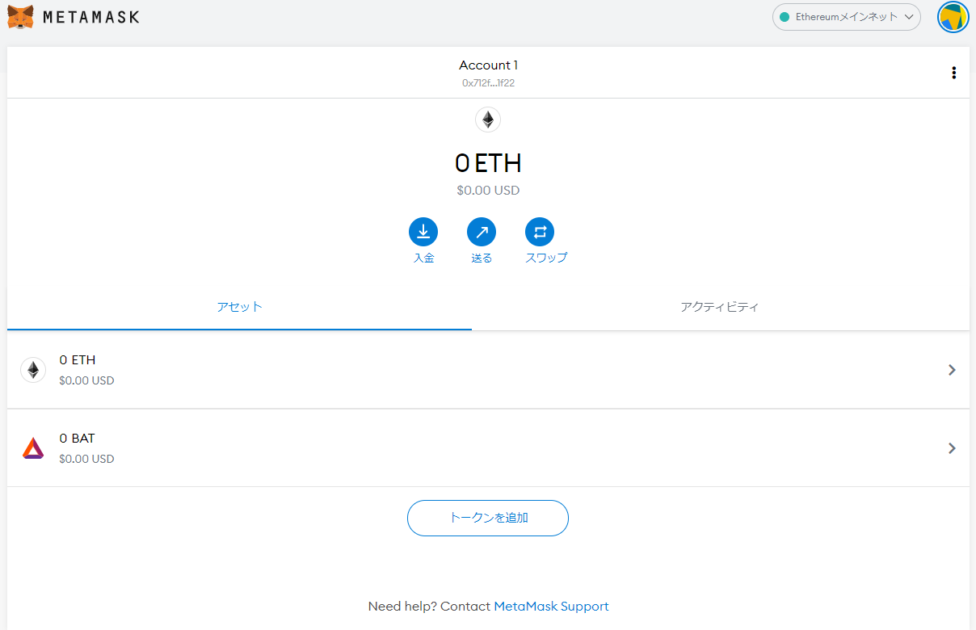Click the $0.00 USD under main balance
Image resolution: width=976 pixels, height=630 pixels.
click(x=488, y=190)
